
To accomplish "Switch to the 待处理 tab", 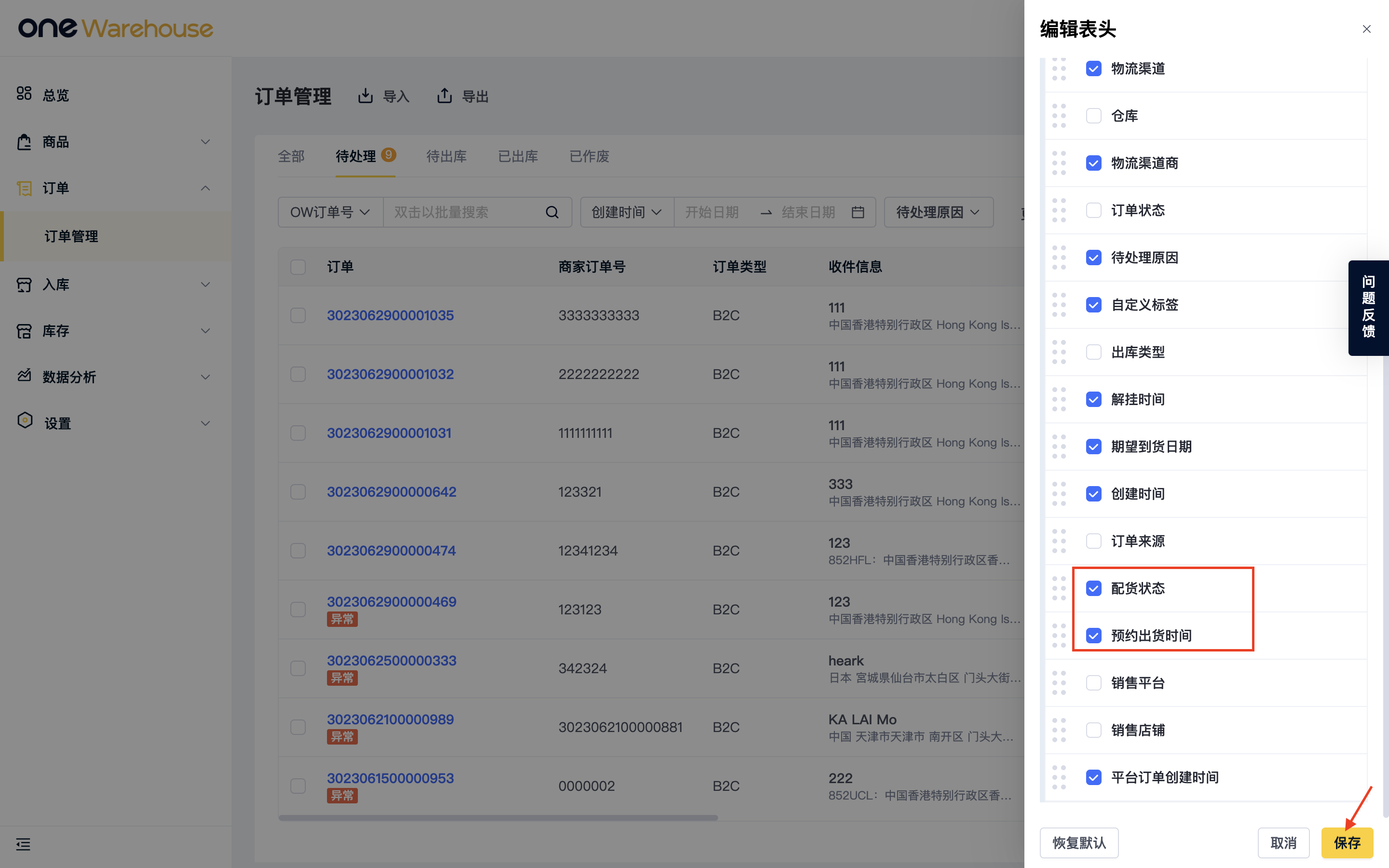I will [x=365, y=156].
